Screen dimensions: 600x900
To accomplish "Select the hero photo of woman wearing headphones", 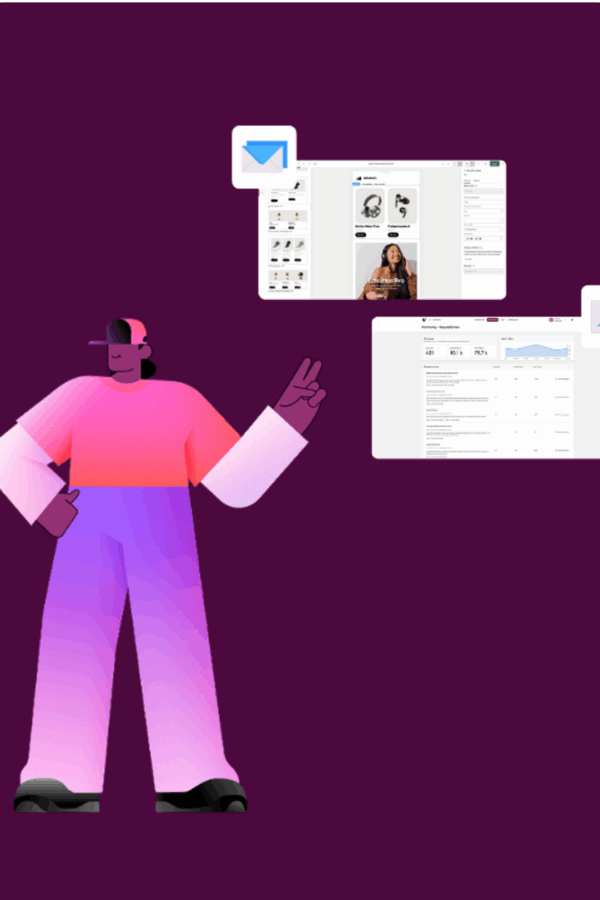I will tap(386, 271).
